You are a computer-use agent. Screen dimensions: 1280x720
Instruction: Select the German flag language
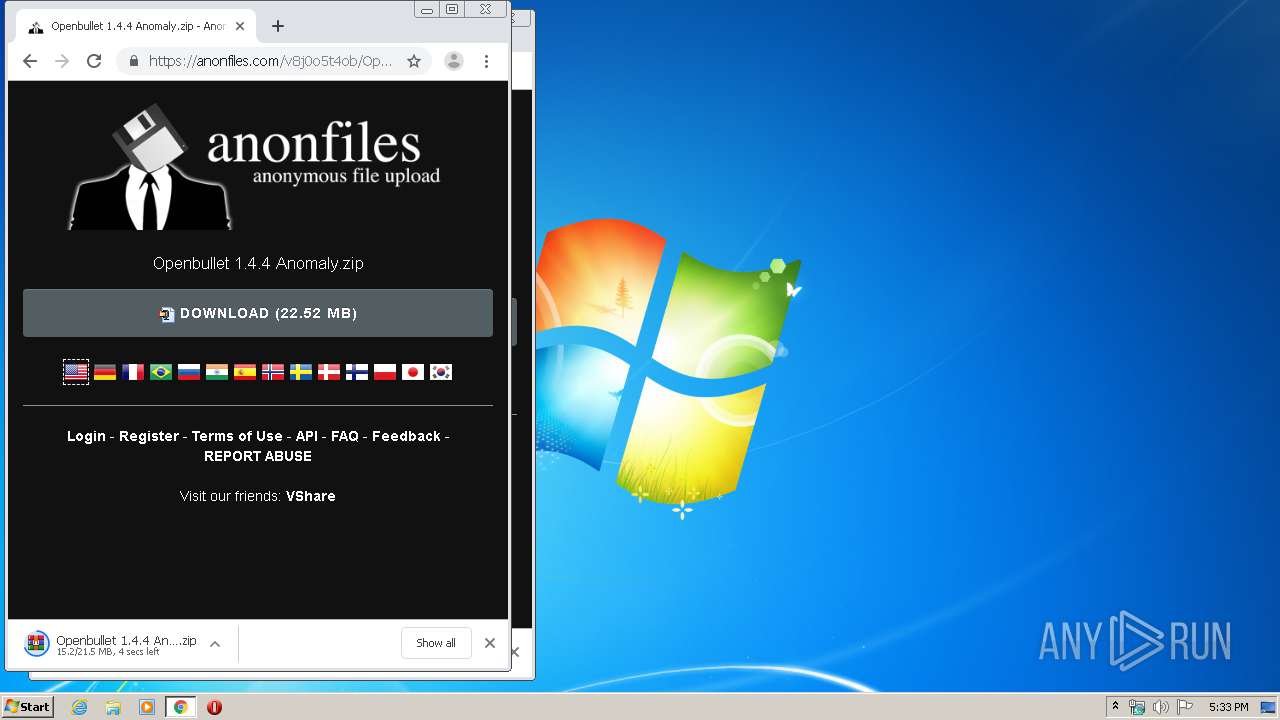tap(105, 372)
